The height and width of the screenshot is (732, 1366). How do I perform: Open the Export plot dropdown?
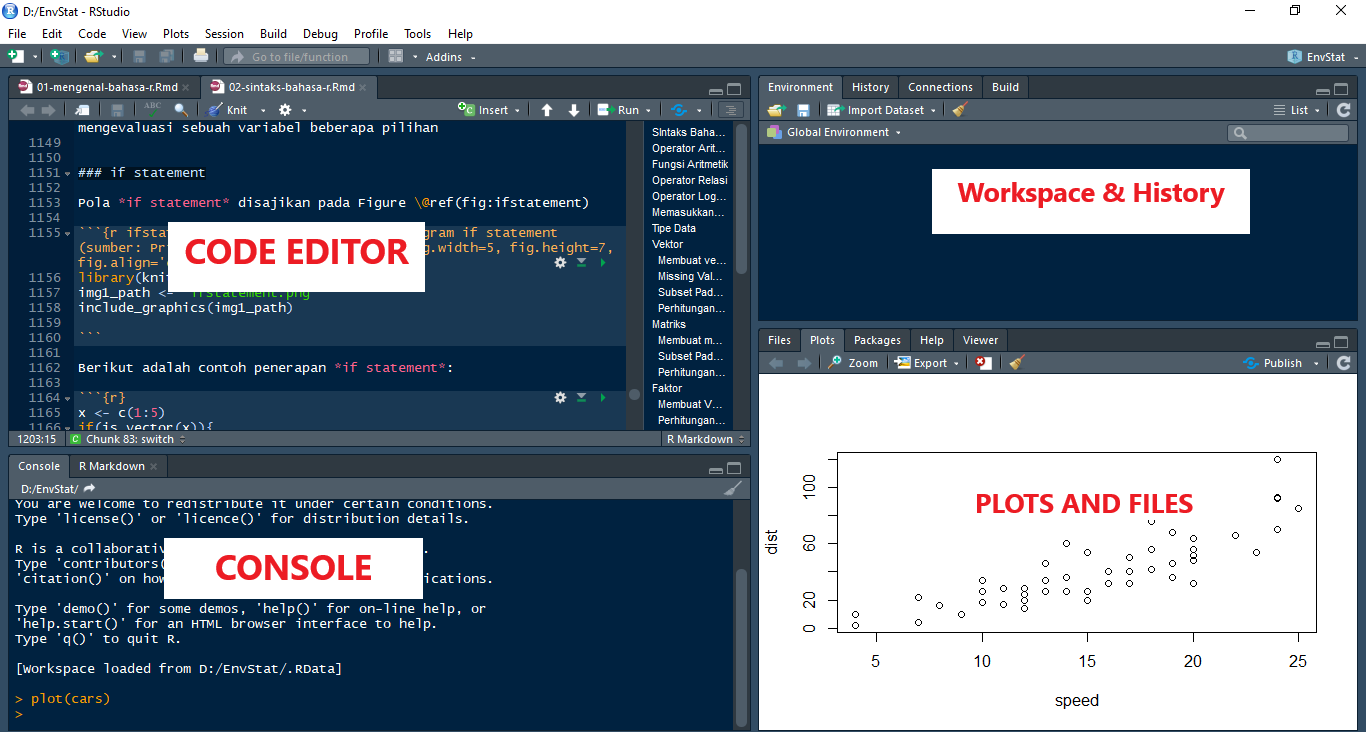coord(927,363)
